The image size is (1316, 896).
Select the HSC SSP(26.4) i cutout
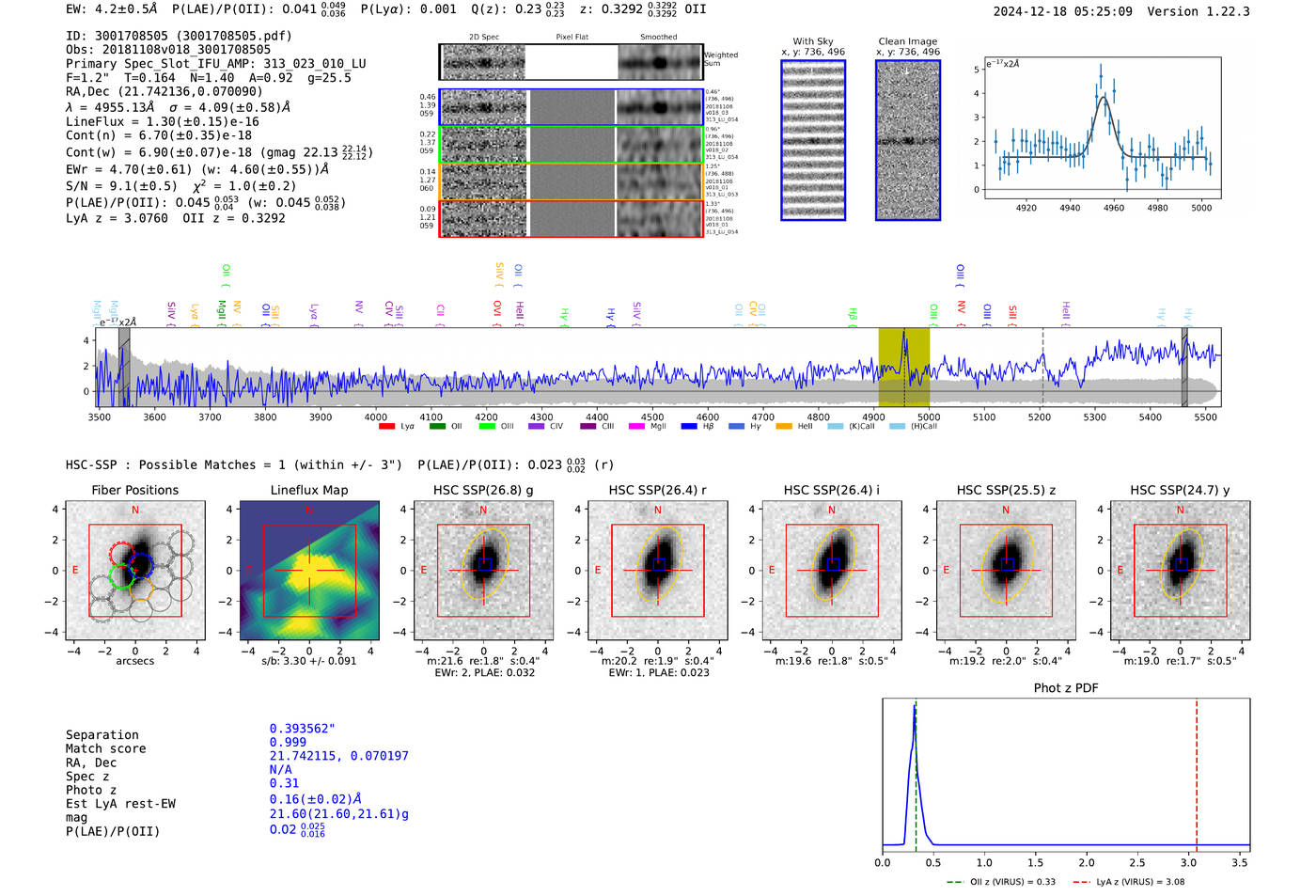pyautogui.click(x=832, y=570)
